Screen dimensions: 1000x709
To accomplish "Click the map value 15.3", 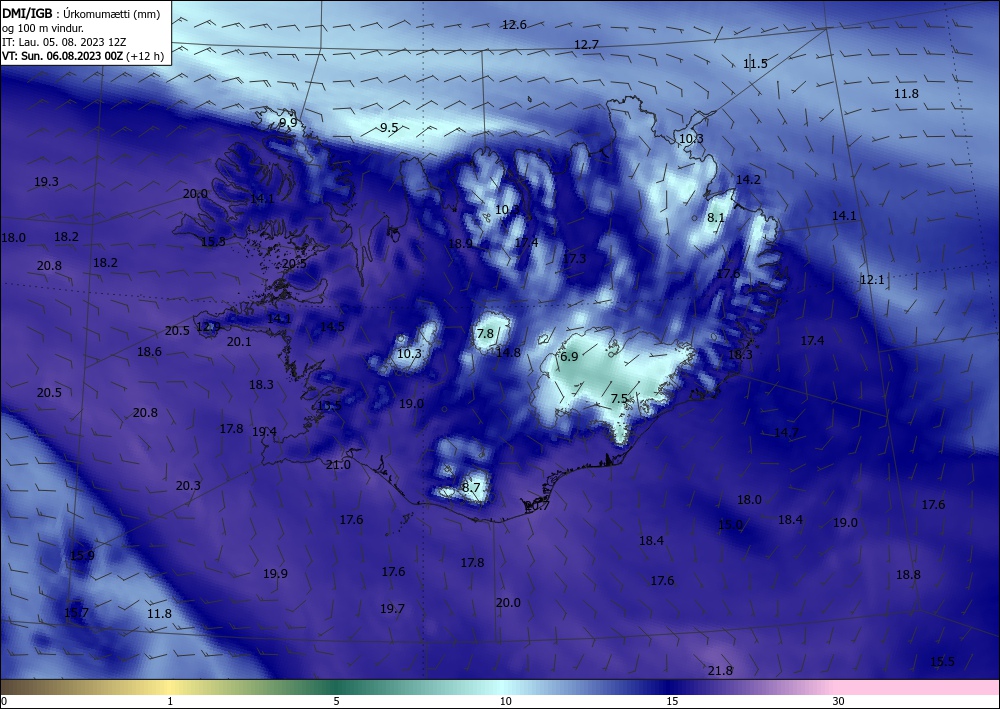I will point(213,242).
